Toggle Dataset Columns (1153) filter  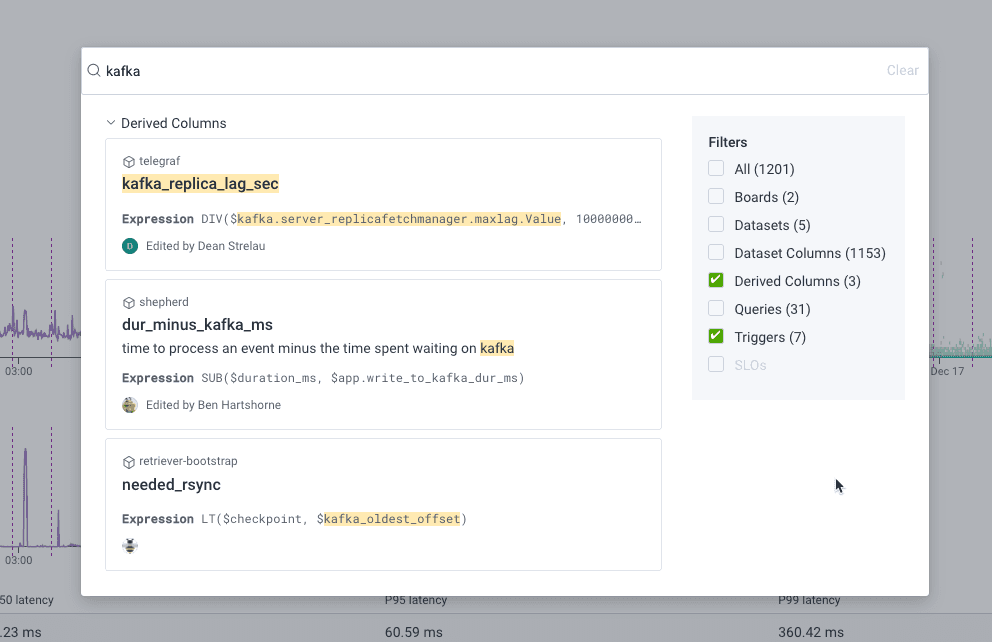(x=716, y=253)
